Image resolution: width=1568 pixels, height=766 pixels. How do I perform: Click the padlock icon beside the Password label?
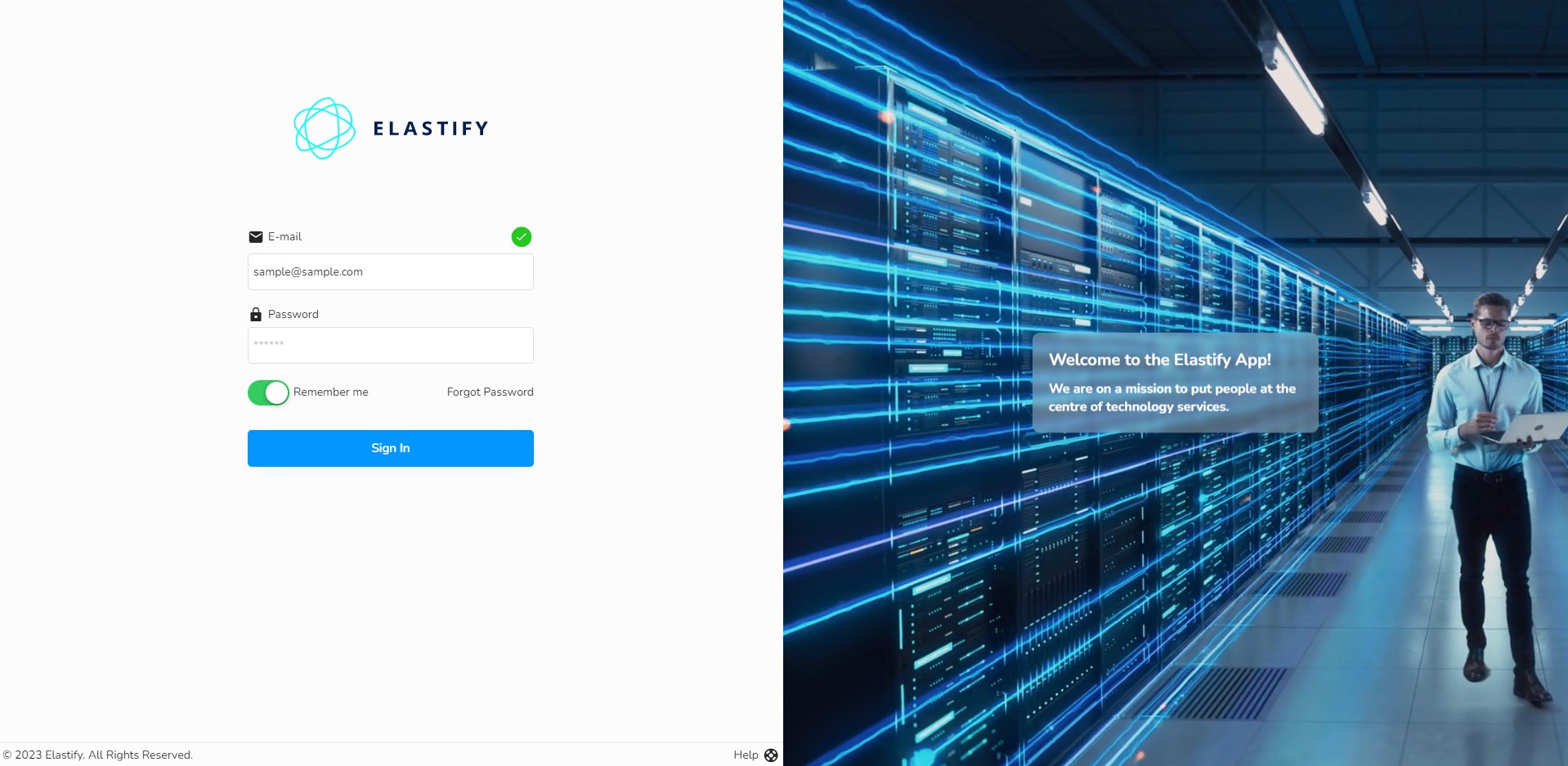tap(256, 314)
